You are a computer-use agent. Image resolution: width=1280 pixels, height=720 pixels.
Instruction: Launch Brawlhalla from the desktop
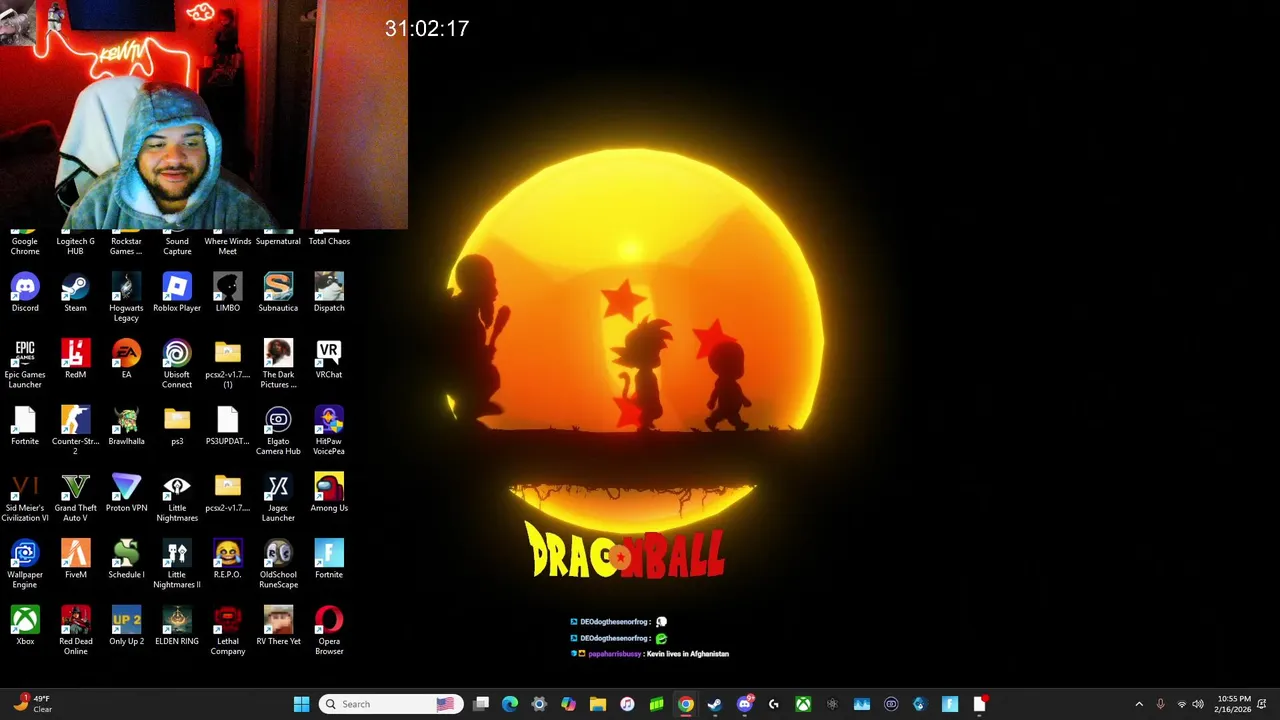126,427
